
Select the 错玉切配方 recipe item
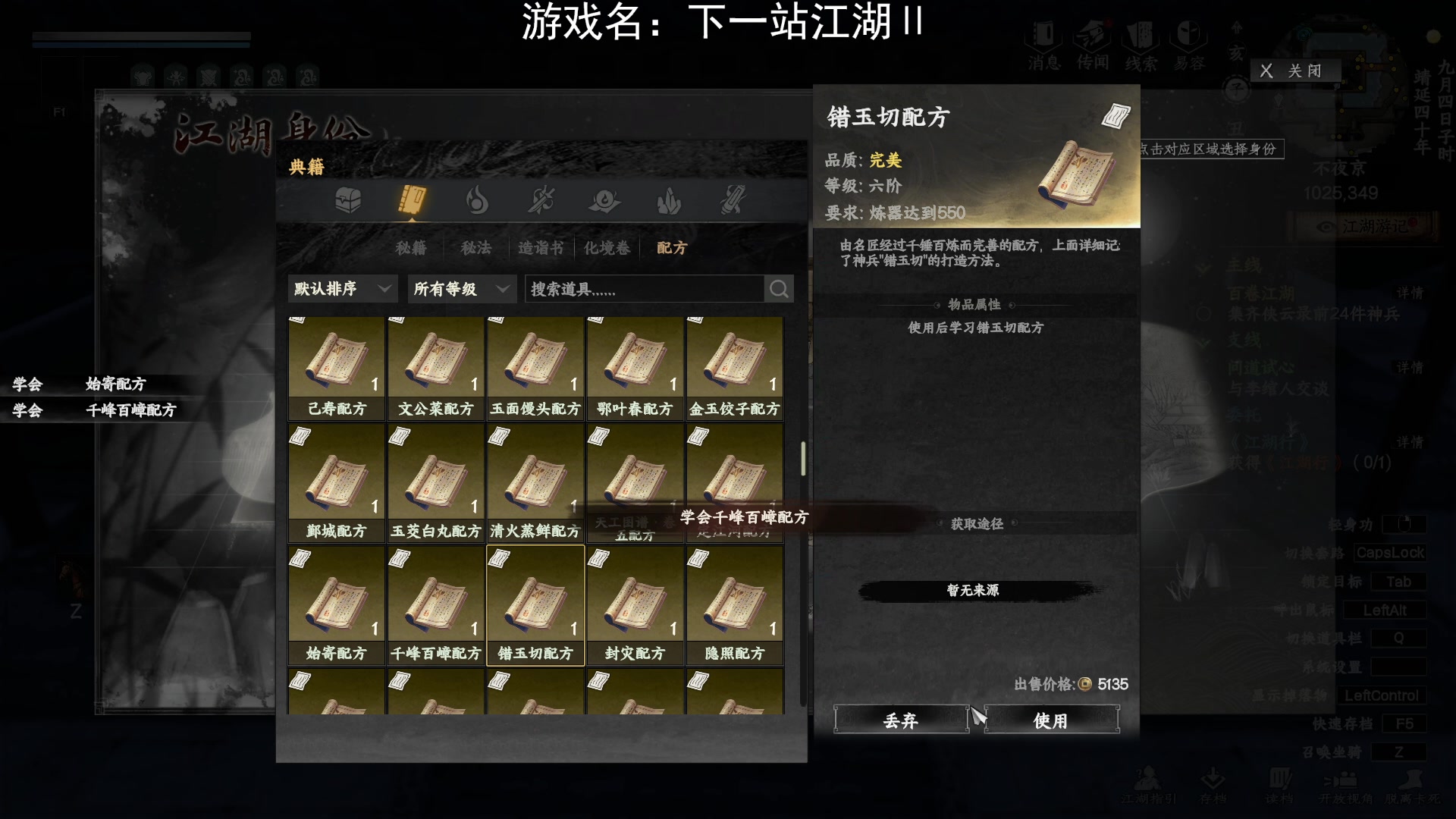[535, 605]
